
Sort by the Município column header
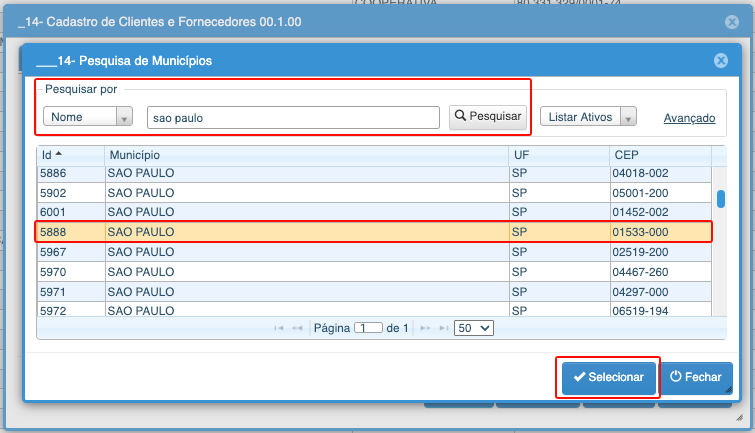[x=305, y=155]
